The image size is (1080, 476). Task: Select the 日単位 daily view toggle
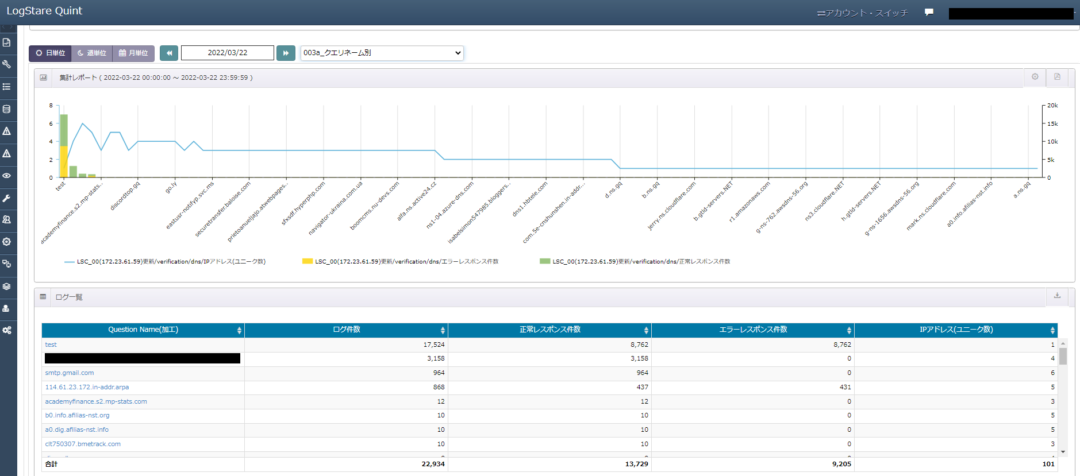[x=49, y=52]
